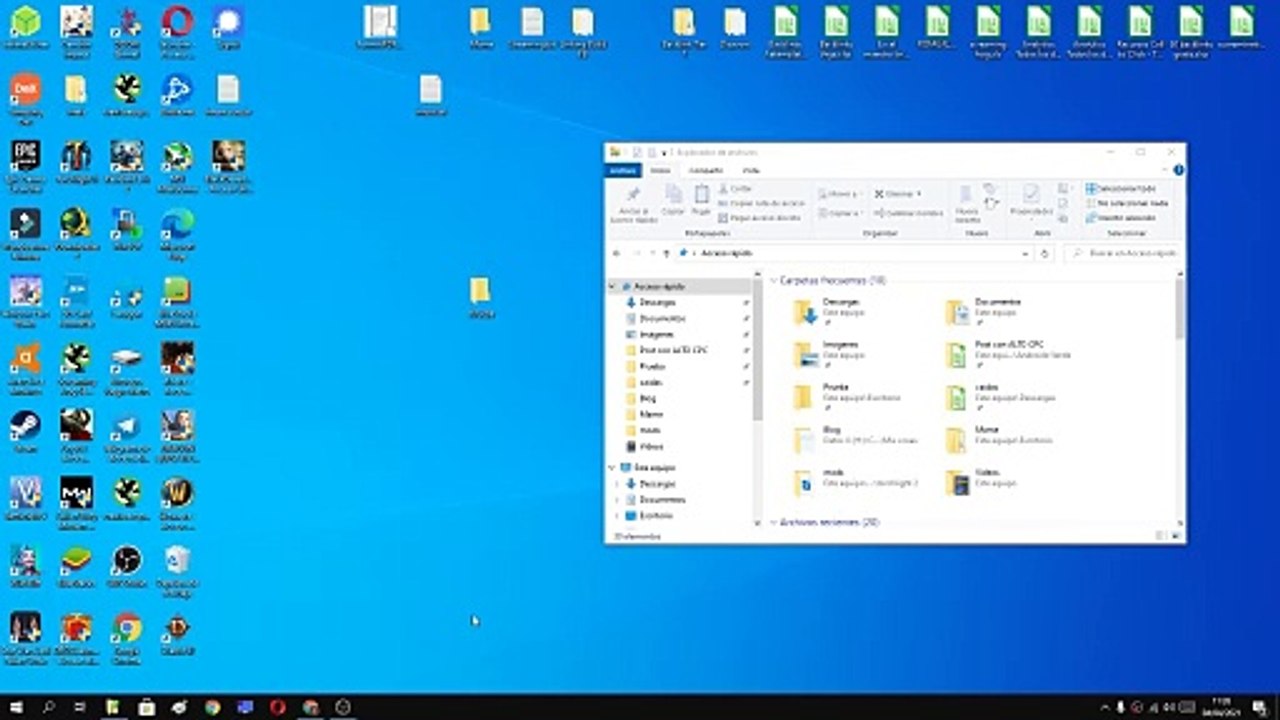Collapse the Explorer ribbon with the chevron

[1166, 171]
